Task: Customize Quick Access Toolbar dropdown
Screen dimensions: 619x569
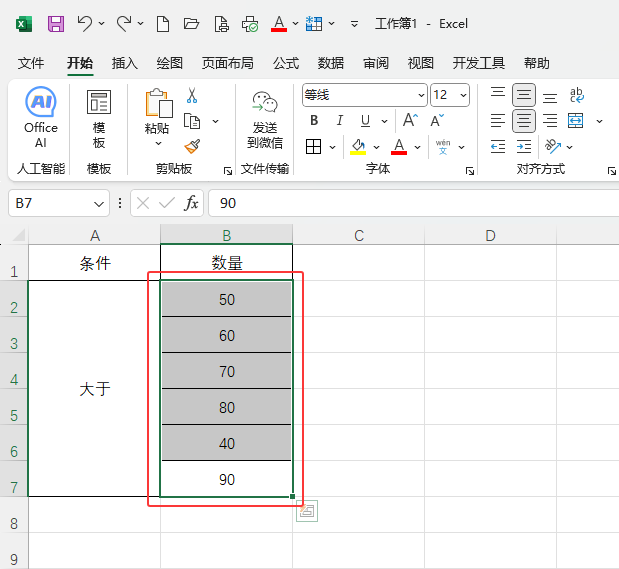Action: (x=354, y=24)
